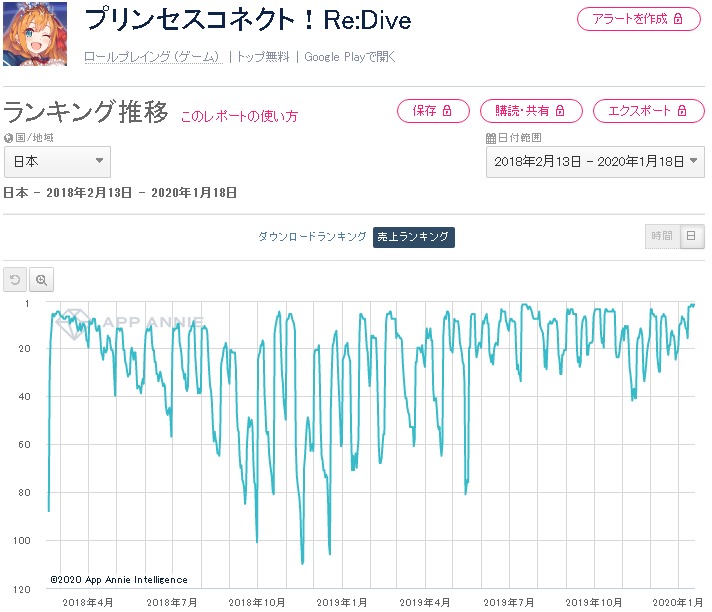Image resolution: width=712 pixels, height=612 pixels.
Task: Click the 2018年10月 x-axis label
Action: tap(257, 602)
